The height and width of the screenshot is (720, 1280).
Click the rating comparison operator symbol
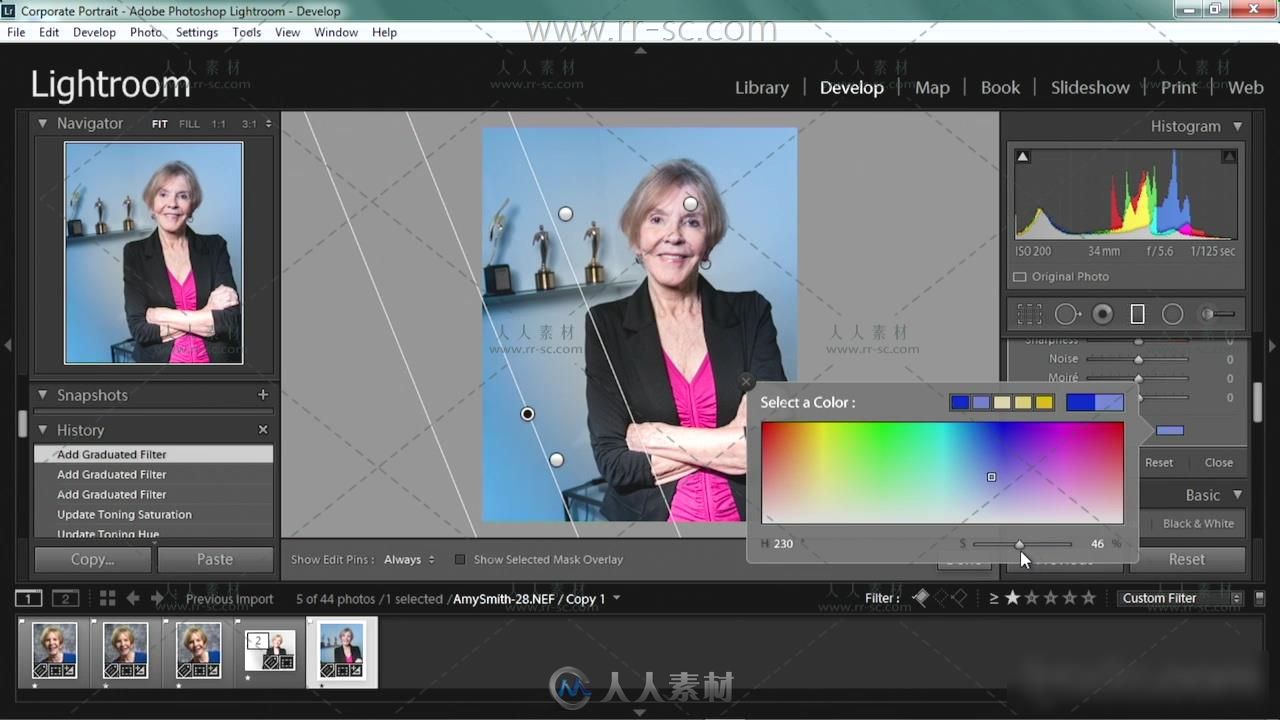coord(994,598)
